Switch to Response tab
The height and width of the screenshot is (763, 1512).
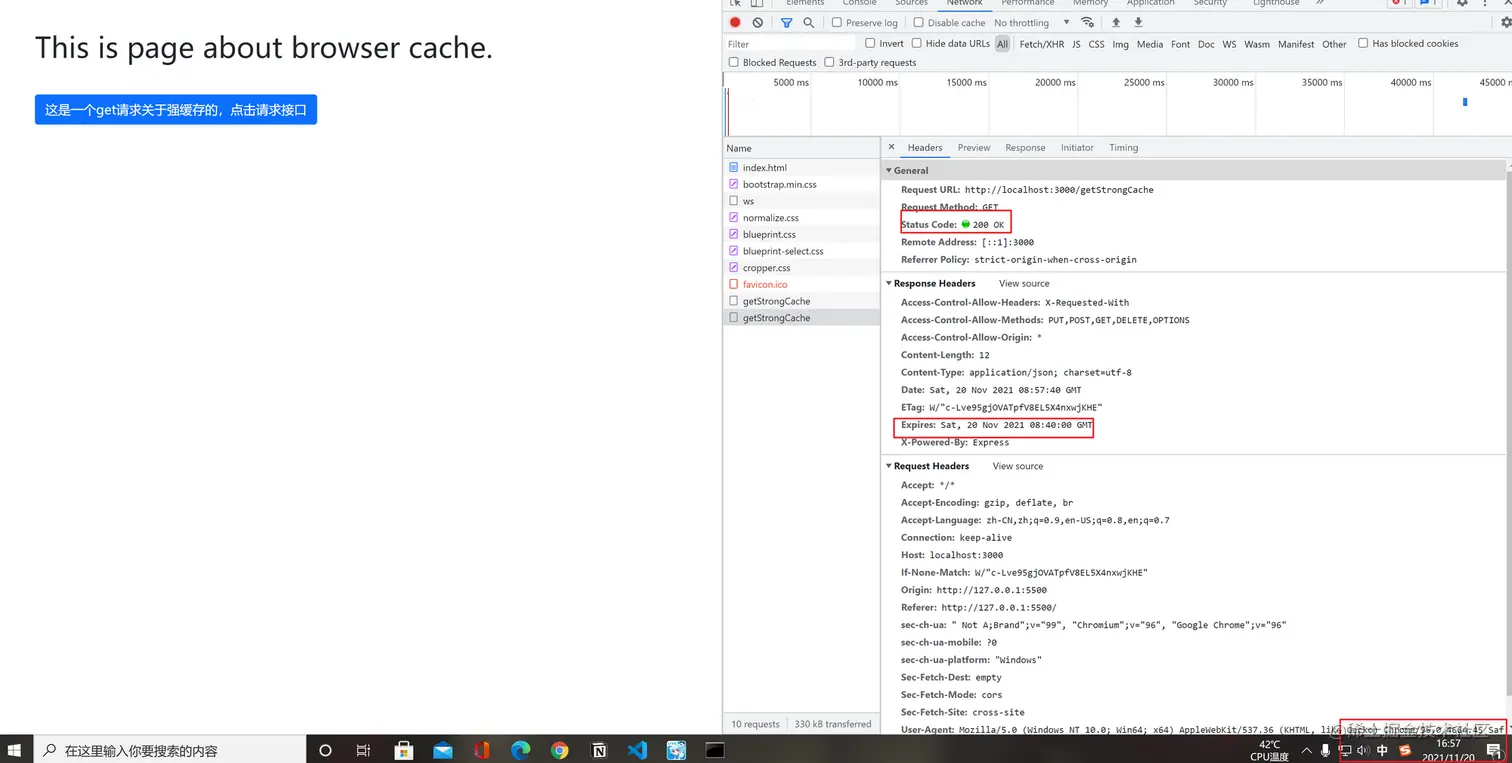click(x=1025, y=147)
